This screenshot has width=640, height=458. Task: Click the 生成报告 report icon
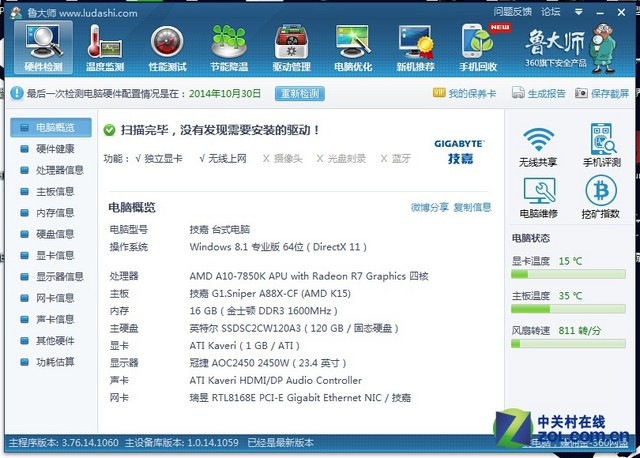pyautogui.click(x=518, y=93)
